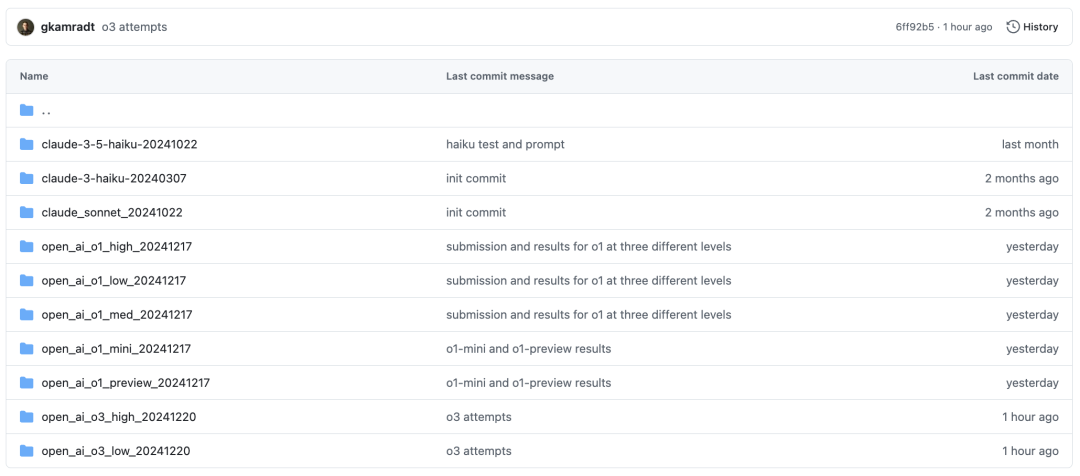Open commit hash 6ff92b5
Viewport: 1080px width, 476px height.
click(914, 28)
